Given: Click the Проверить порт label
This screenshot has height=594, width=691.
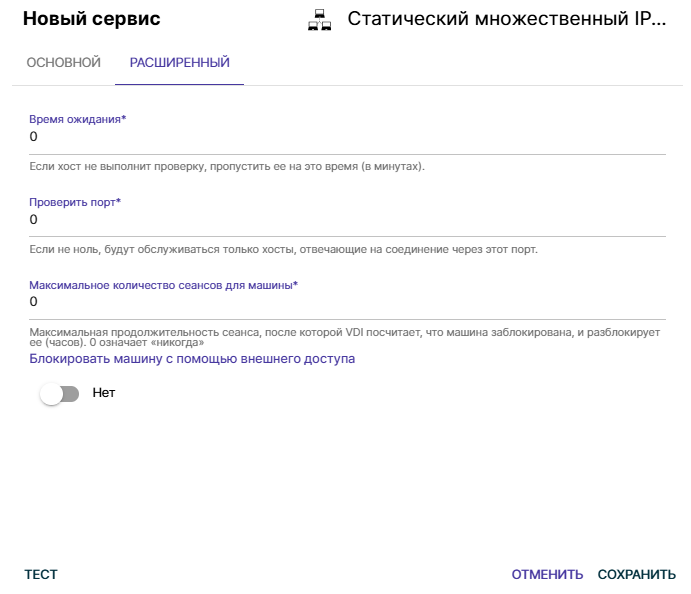Looking at the screenshot, I should coord(75,202).
